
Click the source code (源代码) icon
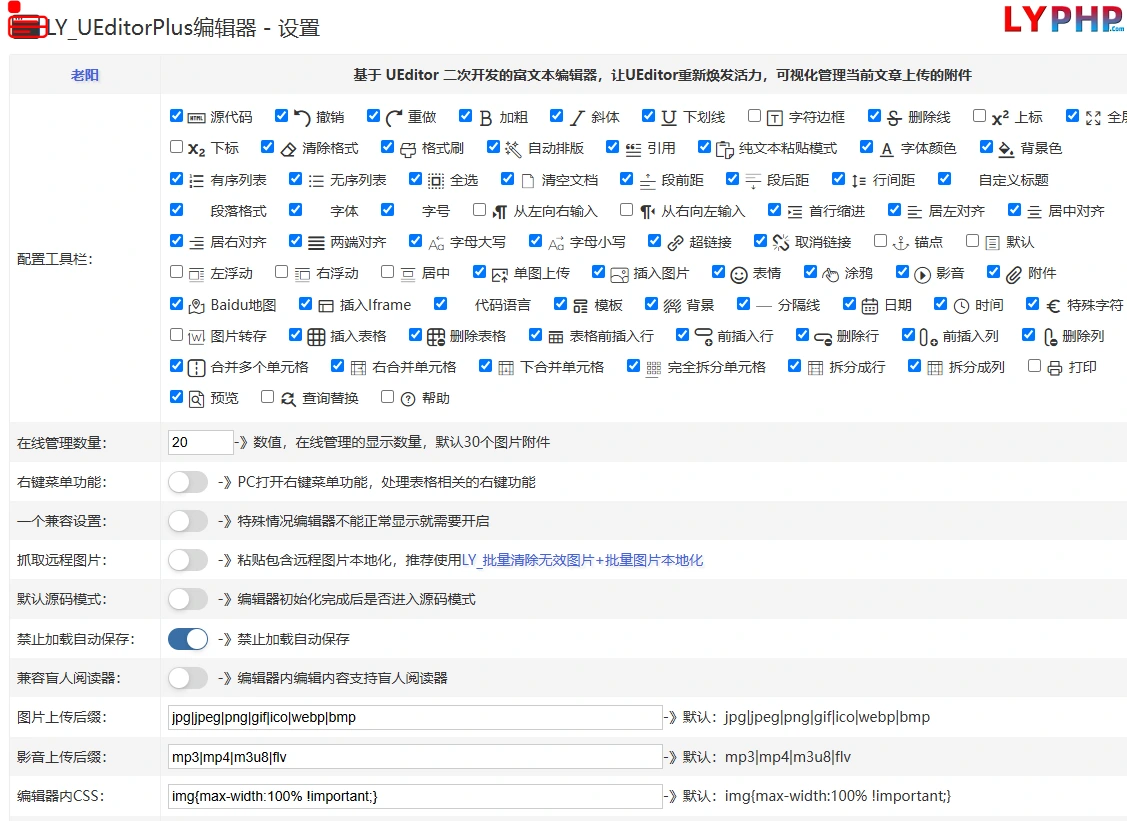click(196, 118)
